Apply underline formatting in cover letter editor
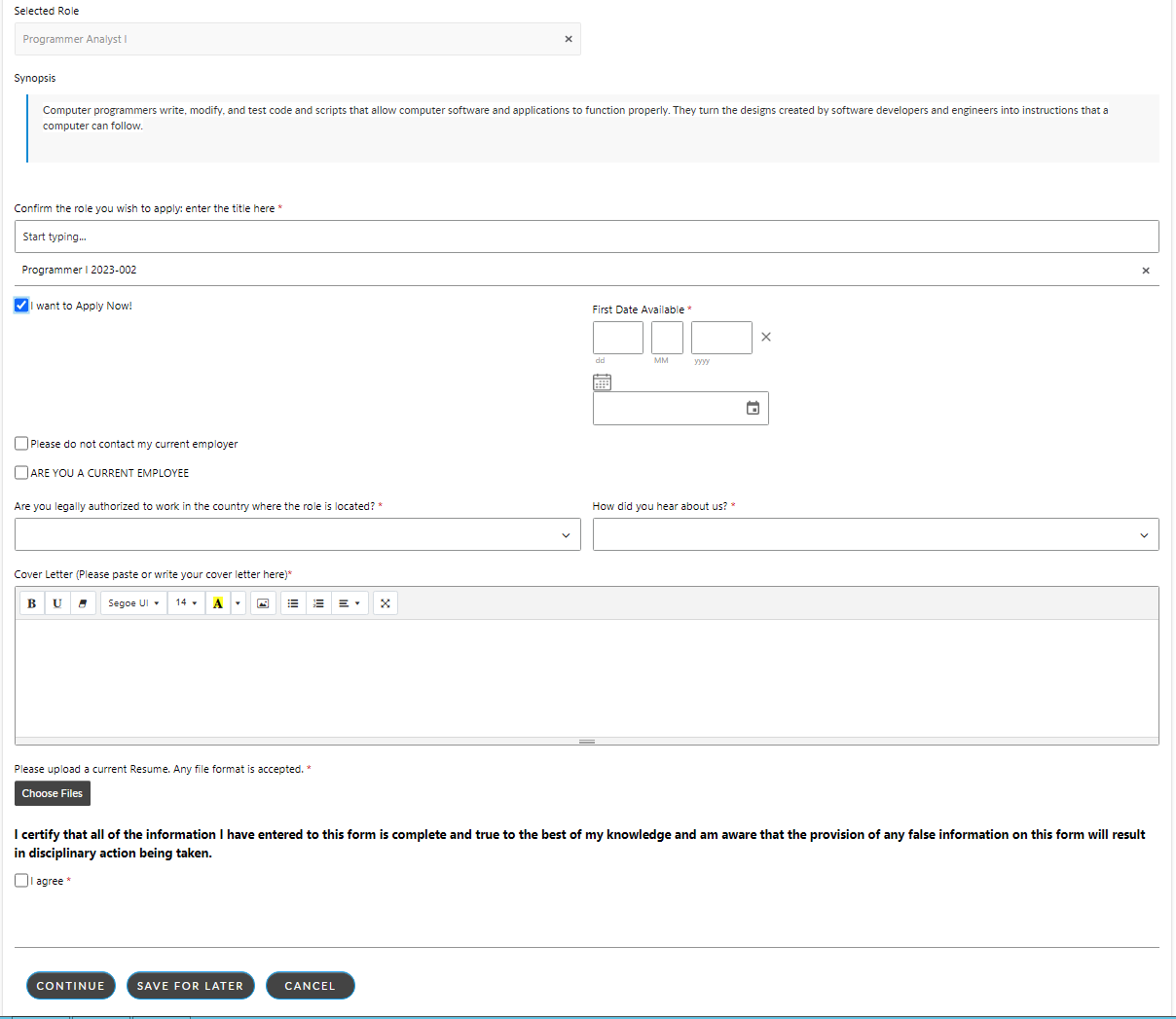Image resolution: width=1176 pixels, height=1019 pixels. [x=57, y=603]
